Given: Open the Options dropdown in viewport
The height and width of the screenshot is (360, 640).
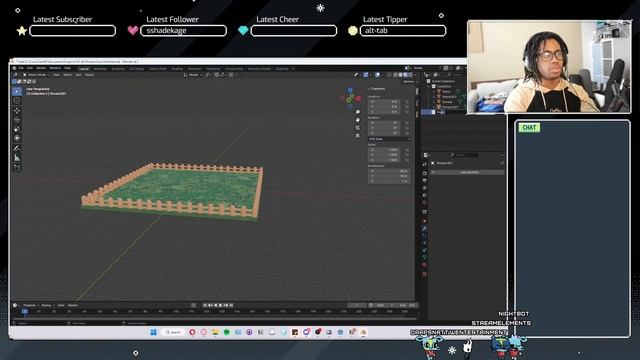Looking at the screenshot, I should (409, 82).
